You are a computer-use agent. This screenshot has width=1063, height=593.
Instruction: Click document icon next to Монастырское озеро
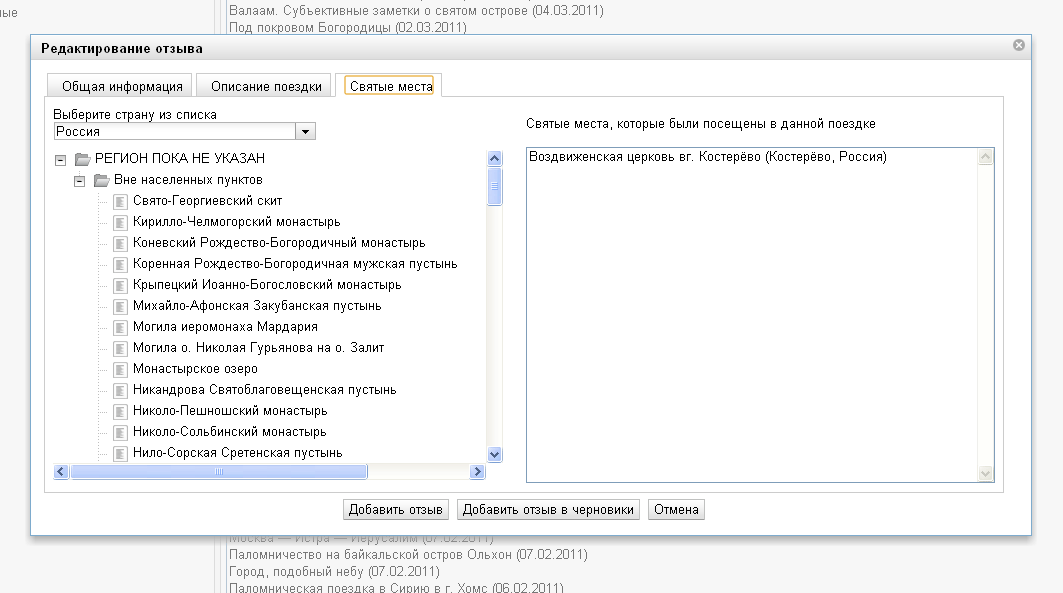121,369
